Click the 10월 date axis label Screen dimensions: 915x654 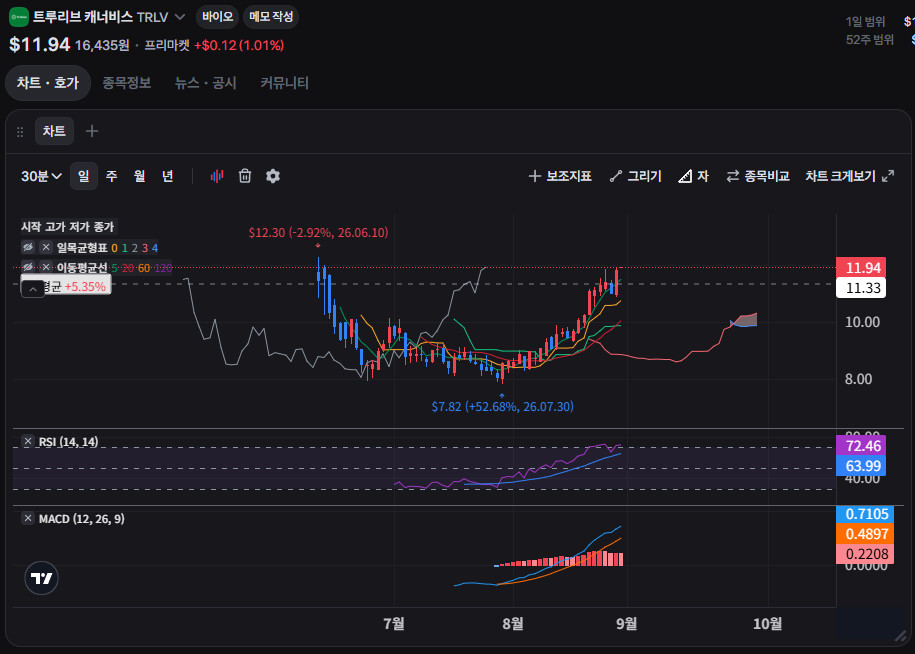767,624
